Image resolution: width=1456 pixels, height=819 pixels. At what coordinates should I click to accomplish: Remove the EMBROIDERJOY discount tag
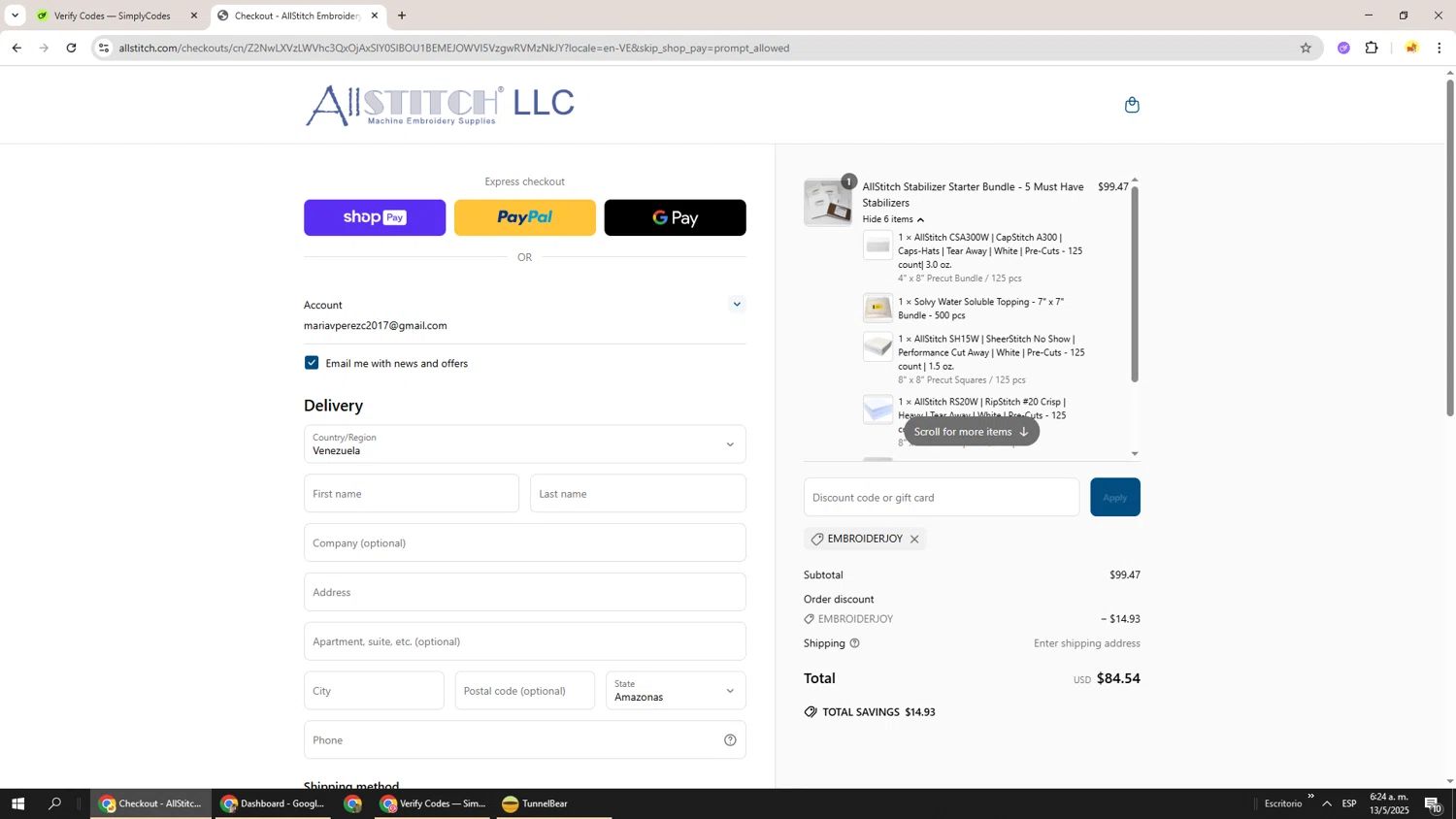914,540
